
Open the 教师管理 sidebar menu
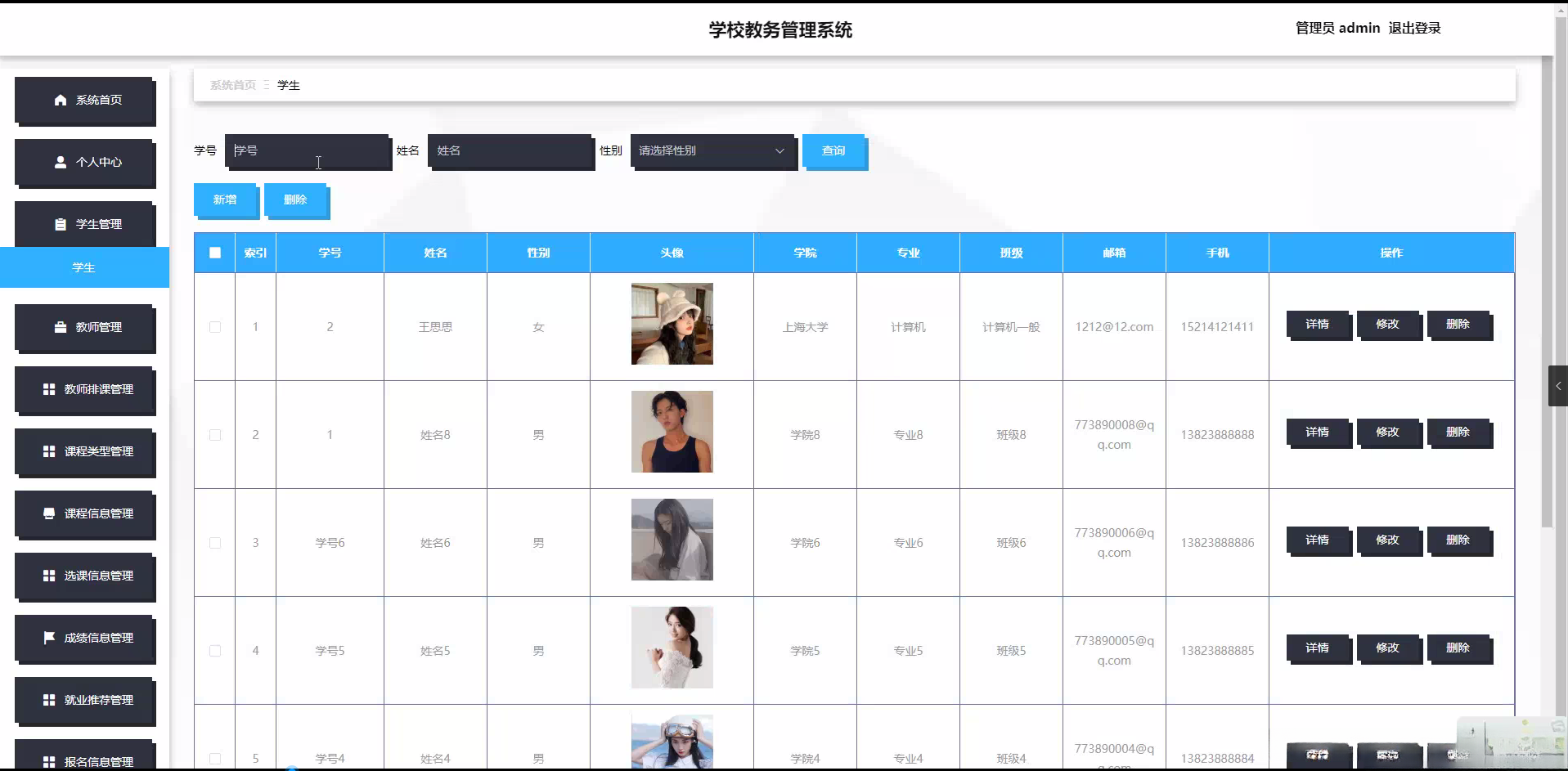click(84, 327)
